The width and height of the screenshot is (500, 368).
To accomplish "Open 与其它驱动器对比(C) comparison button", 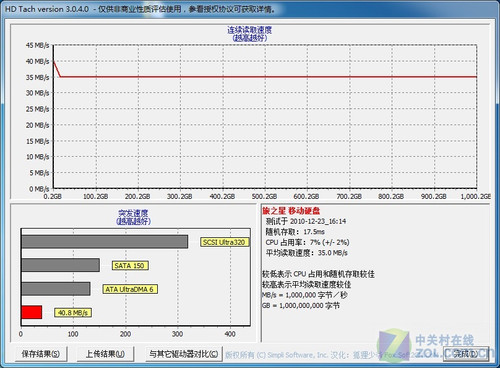I will (184, 354).
